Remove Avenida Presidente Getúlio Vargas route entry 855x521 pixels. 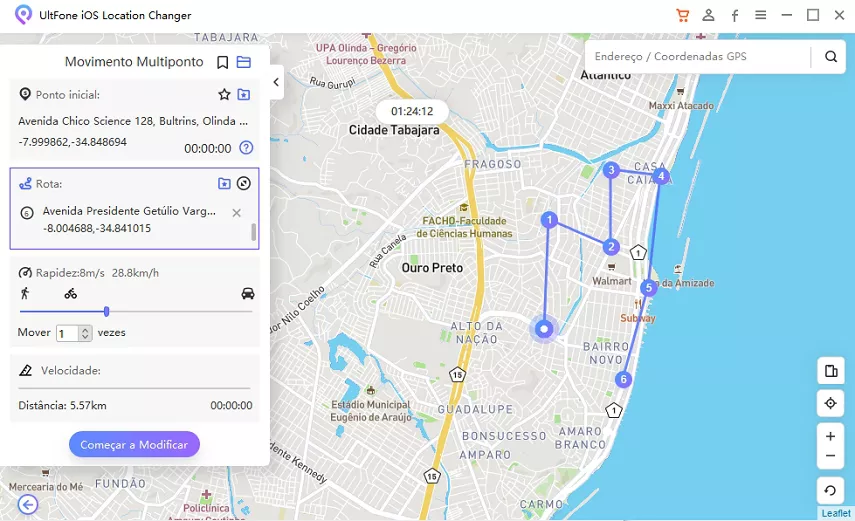click(x=236, y=212)
